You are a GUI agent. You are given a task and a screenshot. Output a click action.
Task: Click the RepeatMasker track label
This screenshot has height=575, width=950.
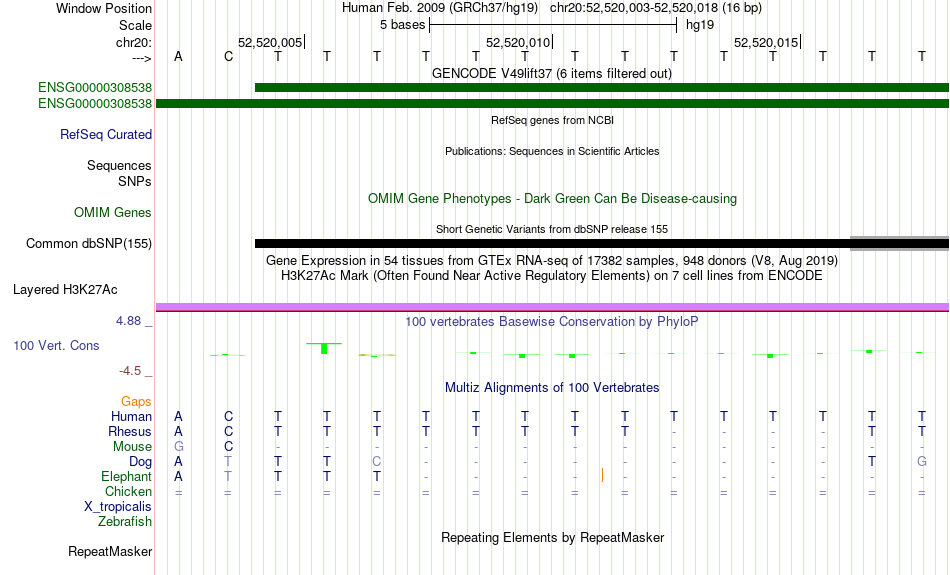point(110,551)
